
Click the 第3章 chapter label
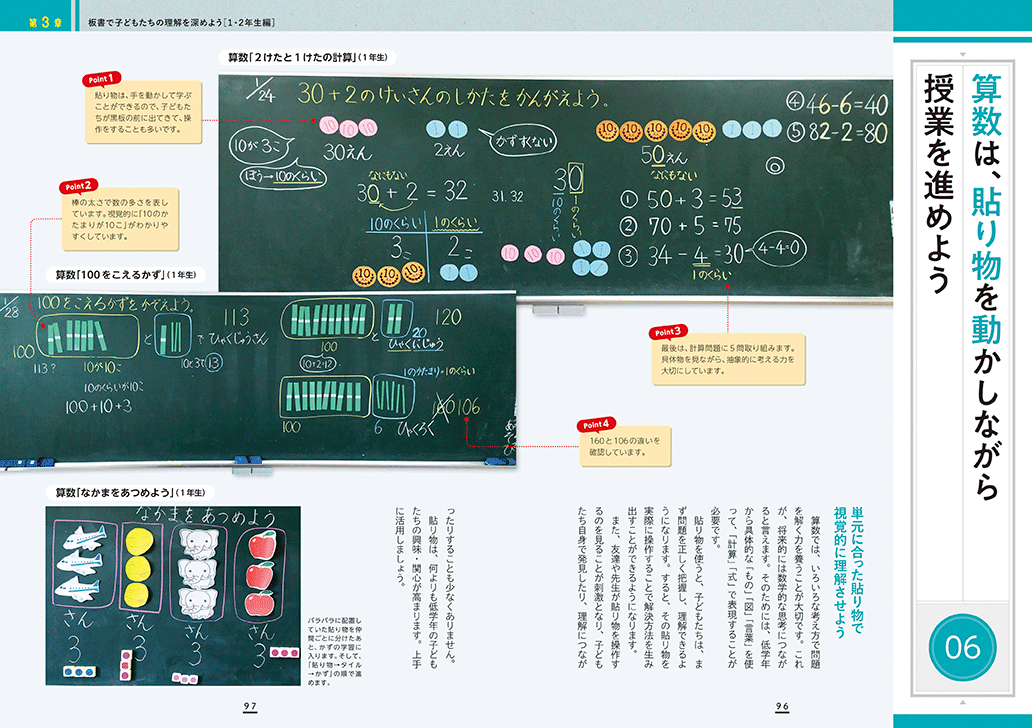(45, 22)
